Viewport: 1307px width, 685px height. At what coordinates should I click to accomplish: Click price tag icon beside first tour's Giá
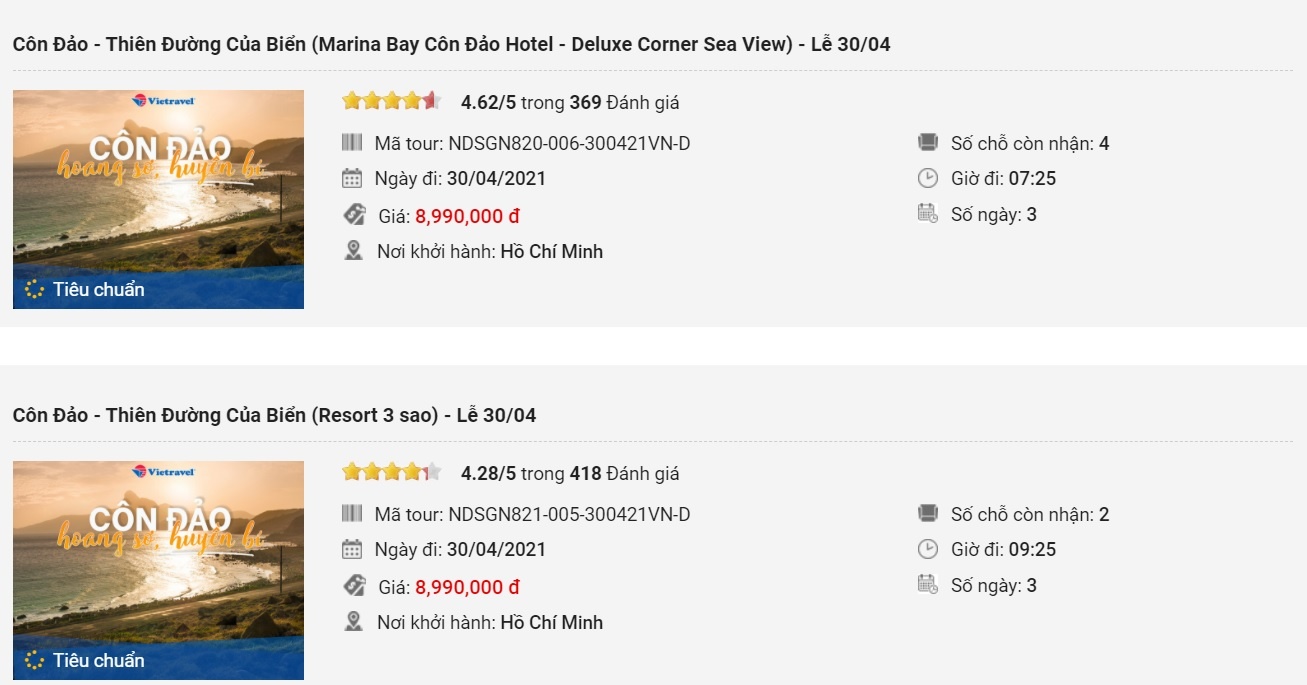354,215
